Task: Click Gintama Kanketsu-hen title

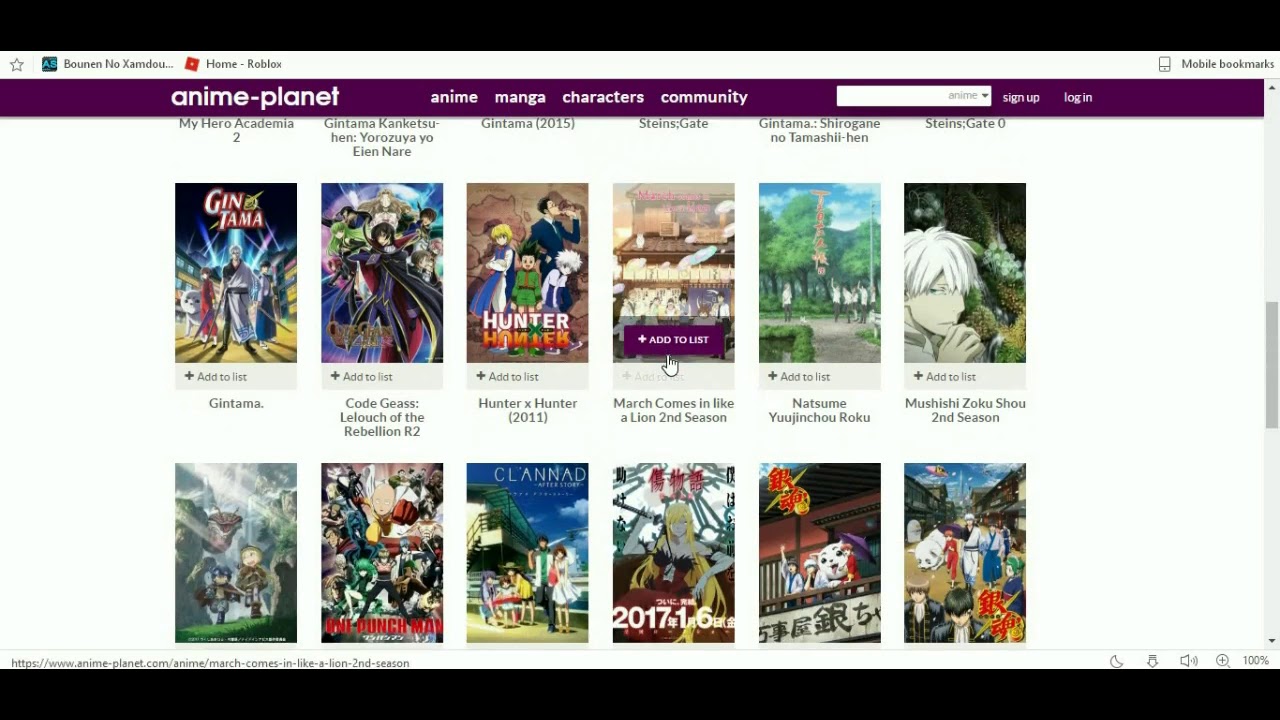Action: [x=382, y=137]
